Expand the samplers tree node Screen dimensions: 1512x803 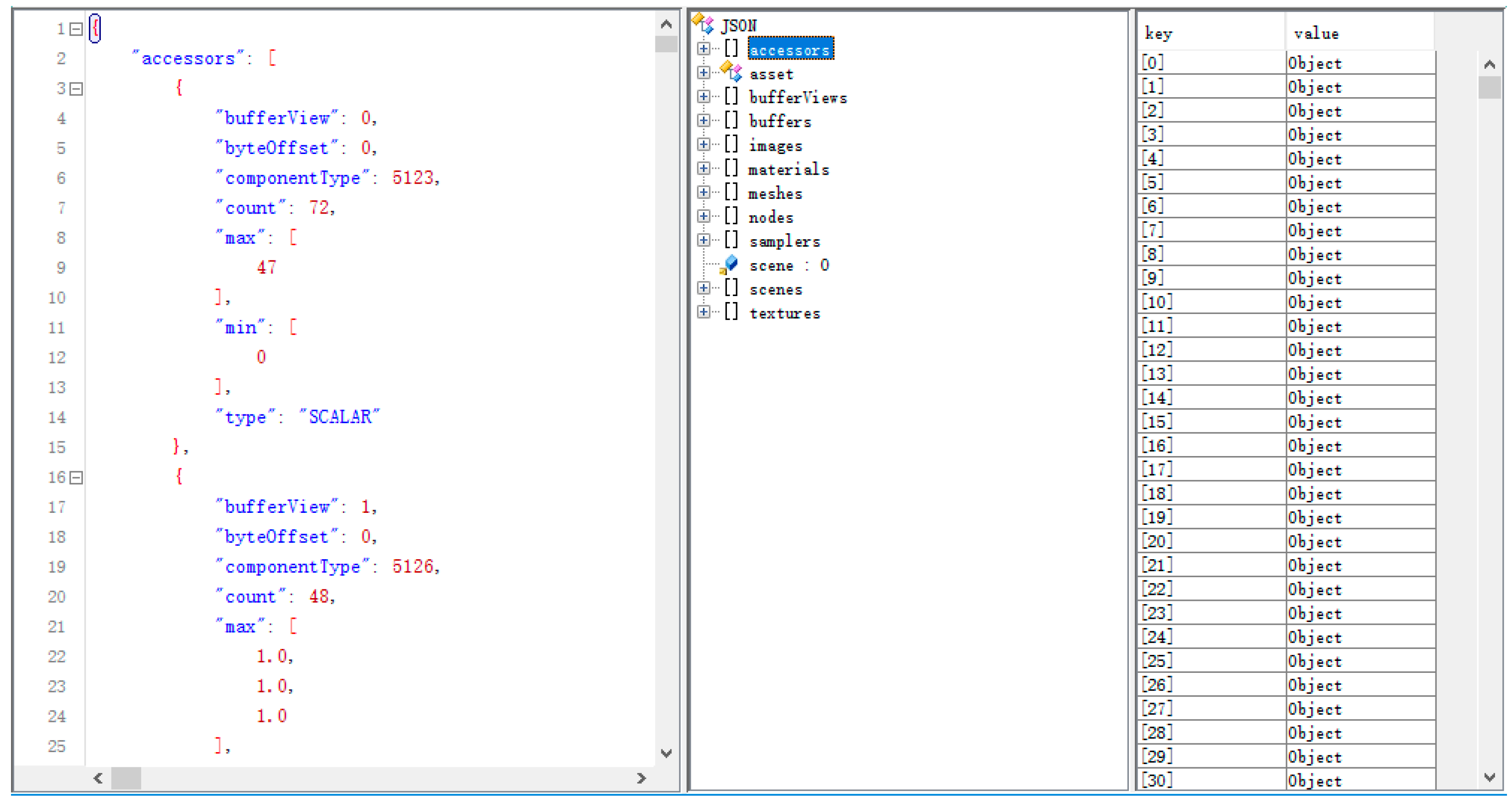coord(703,240)
